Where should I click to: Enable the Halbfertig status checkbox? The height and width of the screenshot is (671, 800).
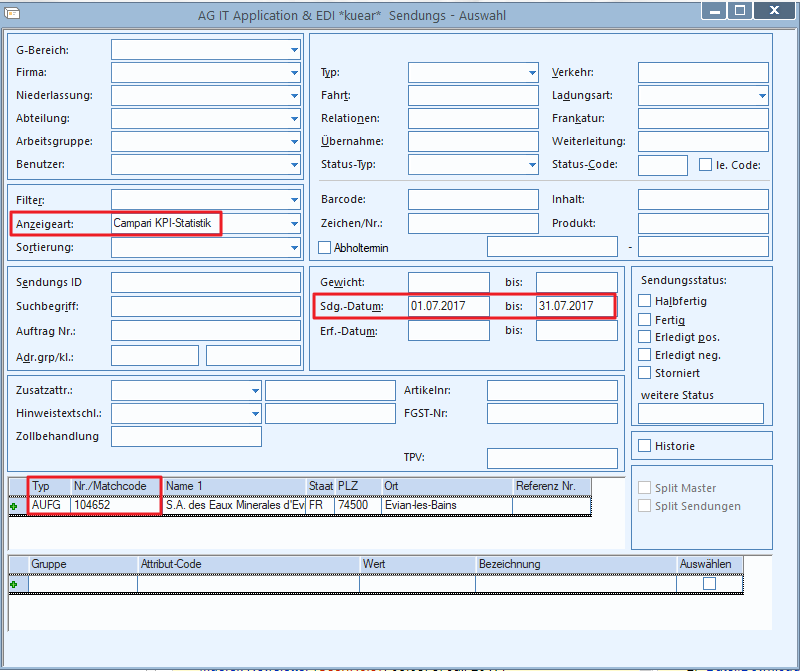pos(644,301)
